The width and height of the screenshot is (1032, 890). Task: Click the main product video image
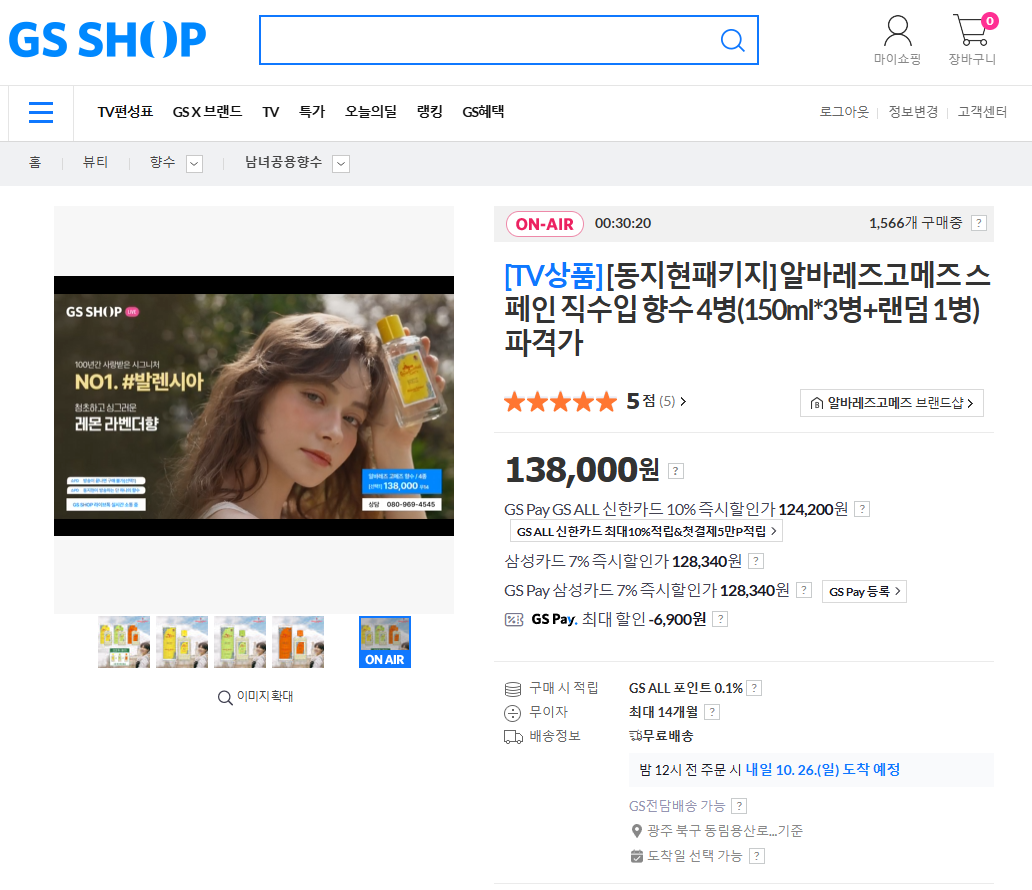click(x=254, y=406)
